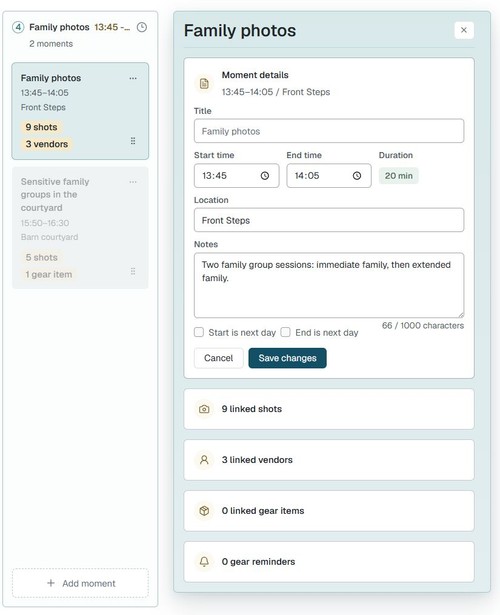This screenshot has height=615, width=500.
Task: Open three-dot menu on Sensitive family groups card
Action: click(x=133, y=182)
